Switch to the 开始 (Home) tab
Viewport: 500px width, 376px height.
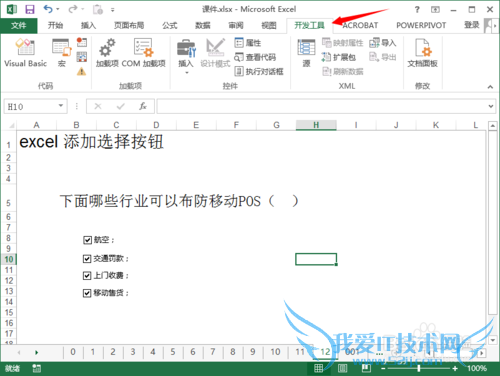(x=55, y=25)
